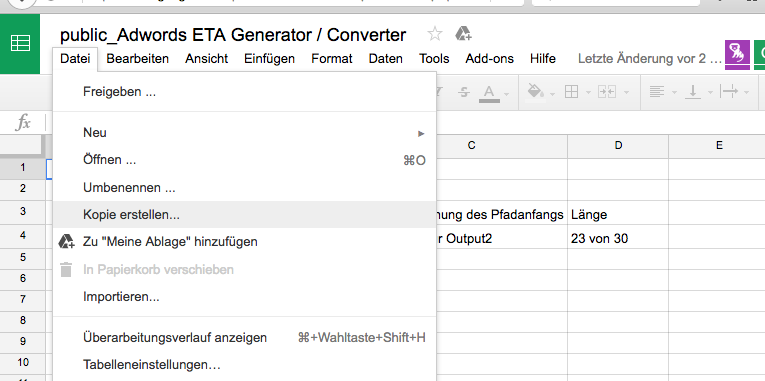Screen dimensions: 765x381
Task: Click the document title text
Action: (x=233, y=35)
